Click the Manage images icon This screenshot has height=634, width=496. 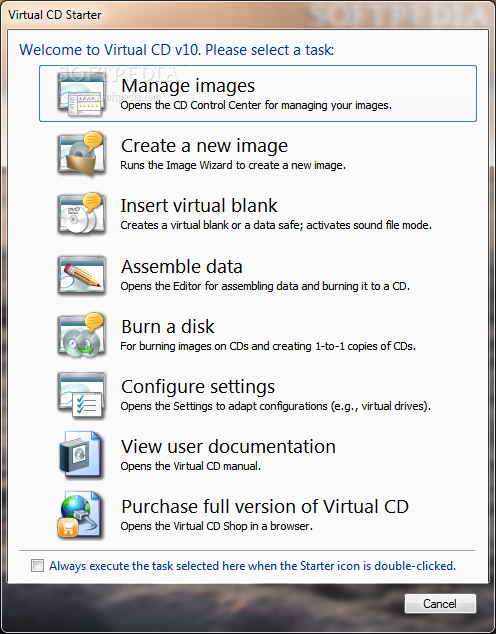(x=81, y=95)
